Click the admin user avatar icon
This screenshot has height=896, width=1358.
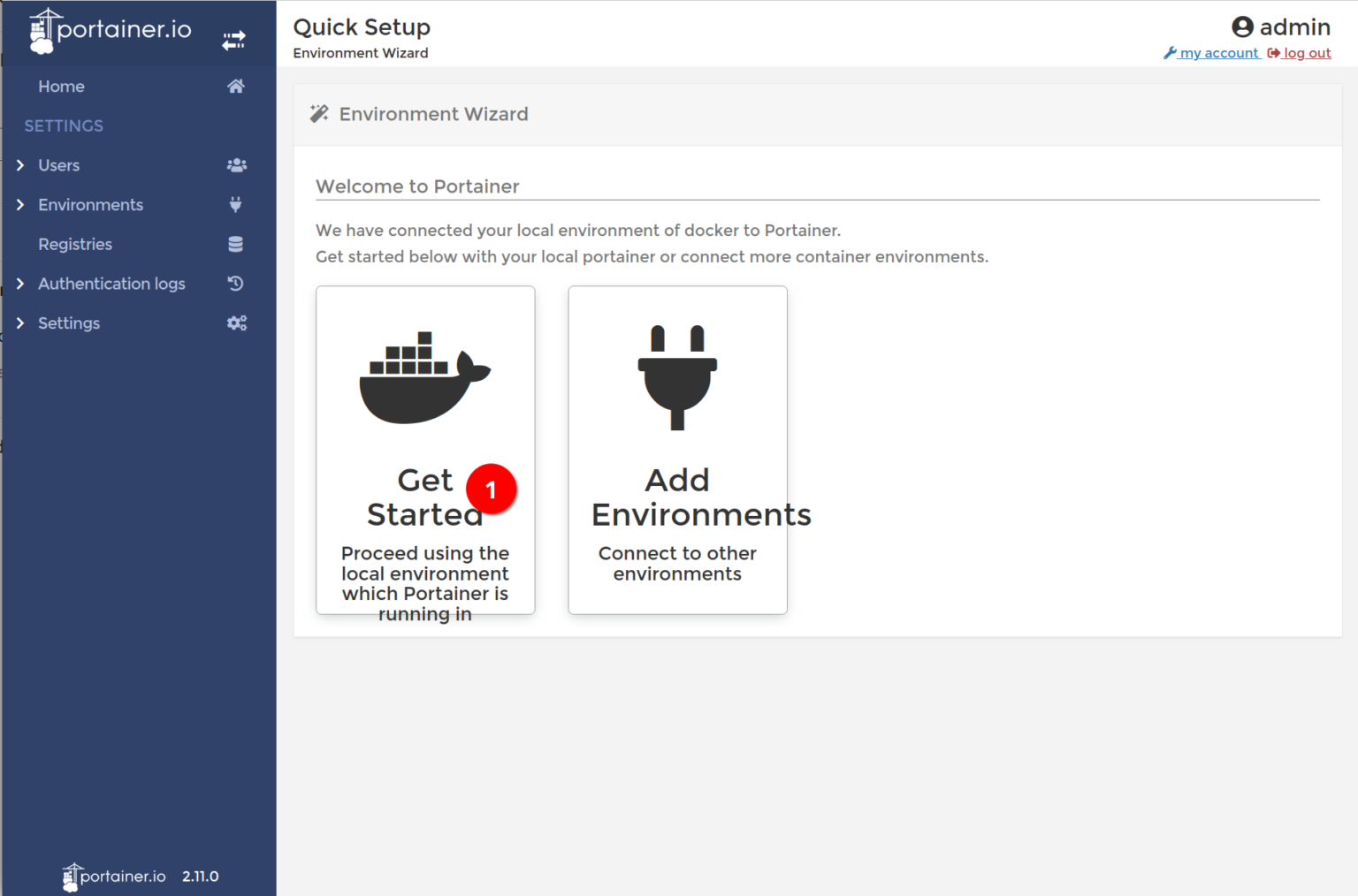[1242, 27]
